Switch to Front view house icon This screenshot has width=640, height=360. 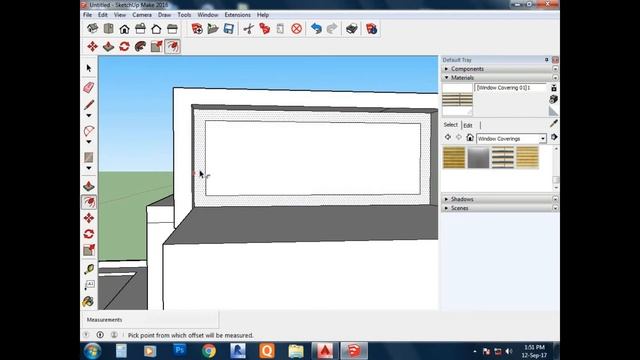point(124,29)
